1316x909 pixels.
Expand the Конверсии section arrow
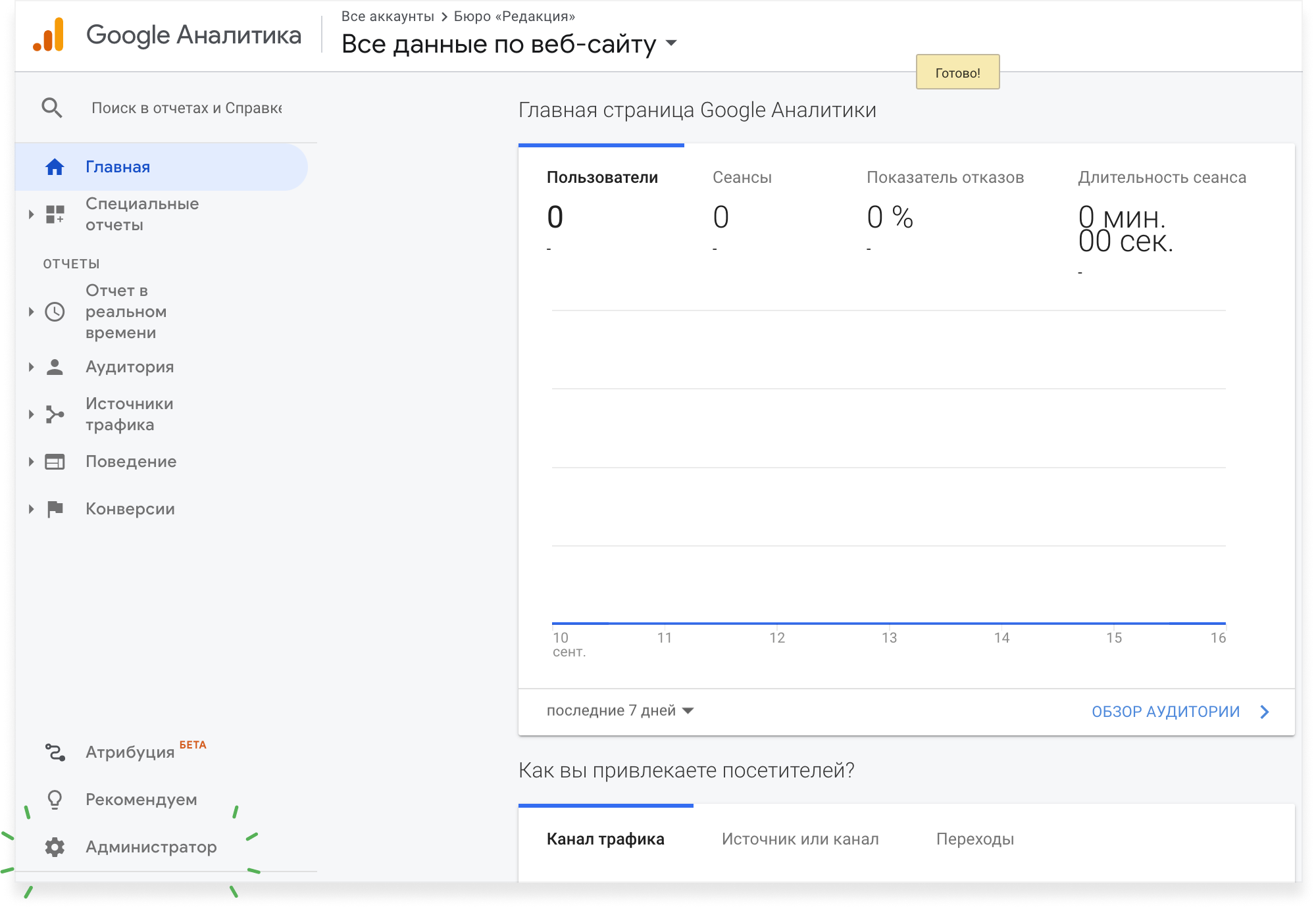31,509
